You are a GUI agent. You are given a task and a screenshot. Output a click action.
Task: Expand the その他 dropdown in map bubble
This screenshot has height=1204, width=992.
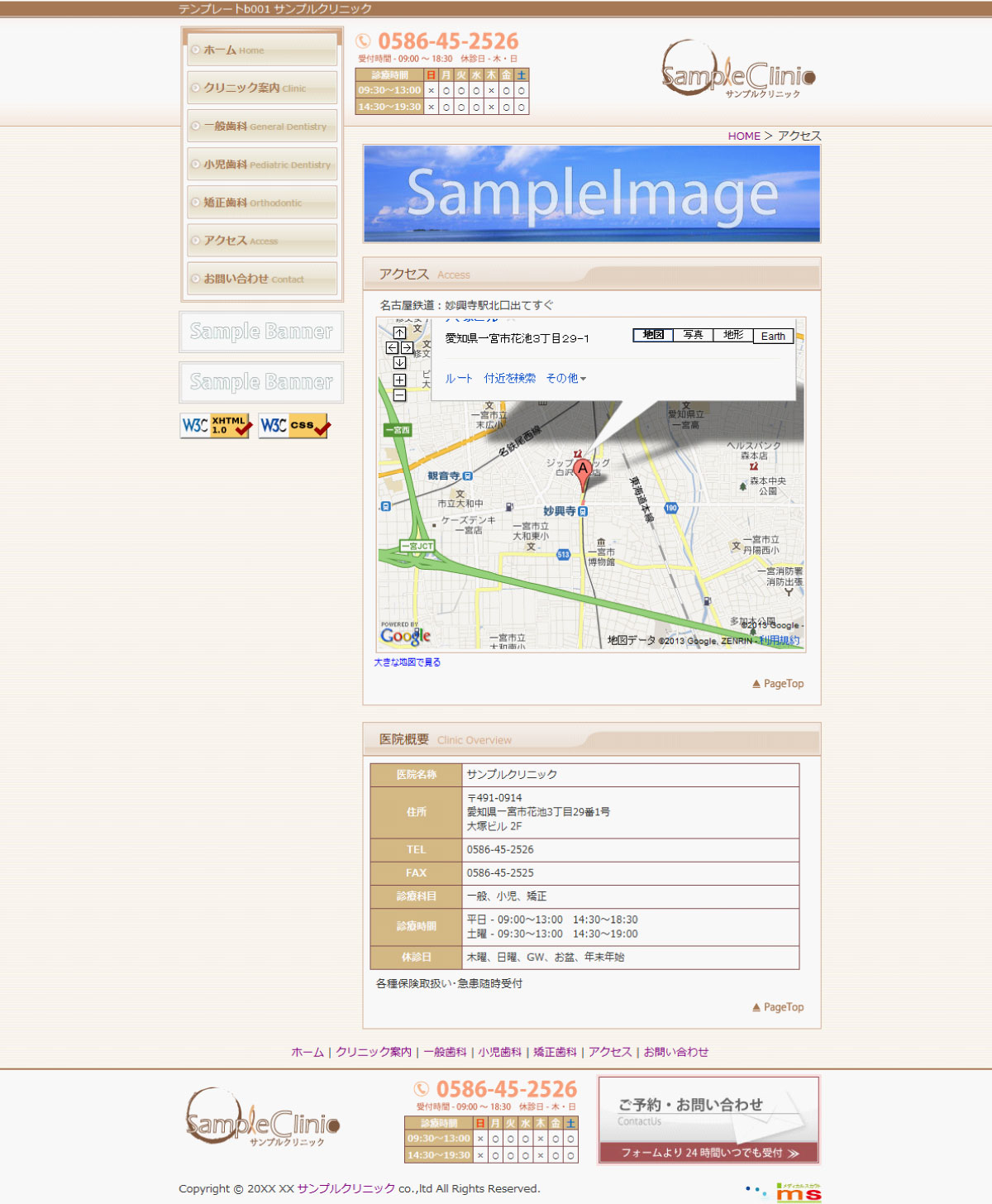tap(565, 379)
